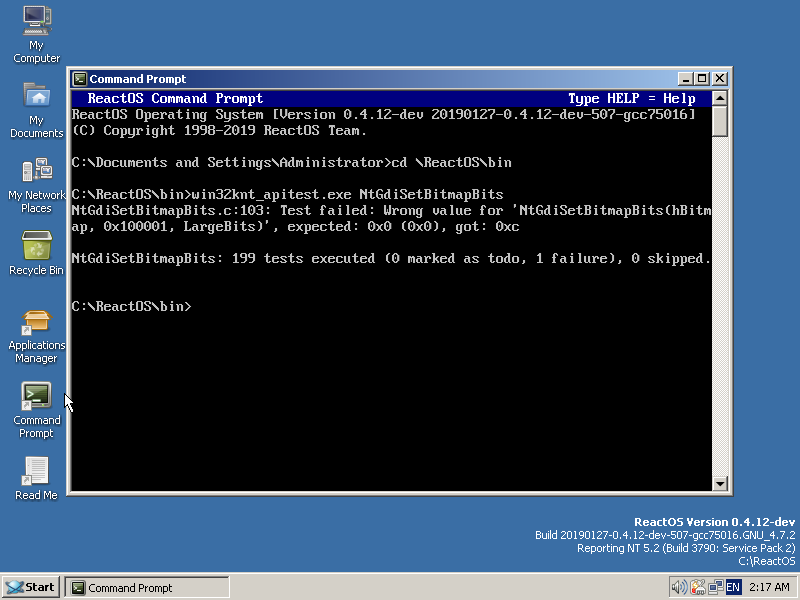This screenshot has width=800, height=600.
Task: Click the console scrollbar up arrow
Action: coord(719,98)
